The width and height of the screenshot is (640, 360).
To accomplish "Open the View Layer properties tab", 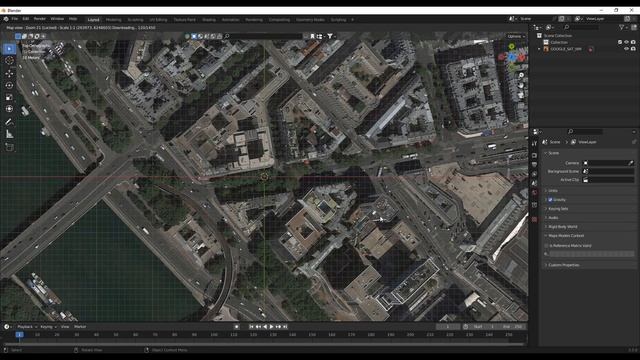I will (x=534, y=174).
